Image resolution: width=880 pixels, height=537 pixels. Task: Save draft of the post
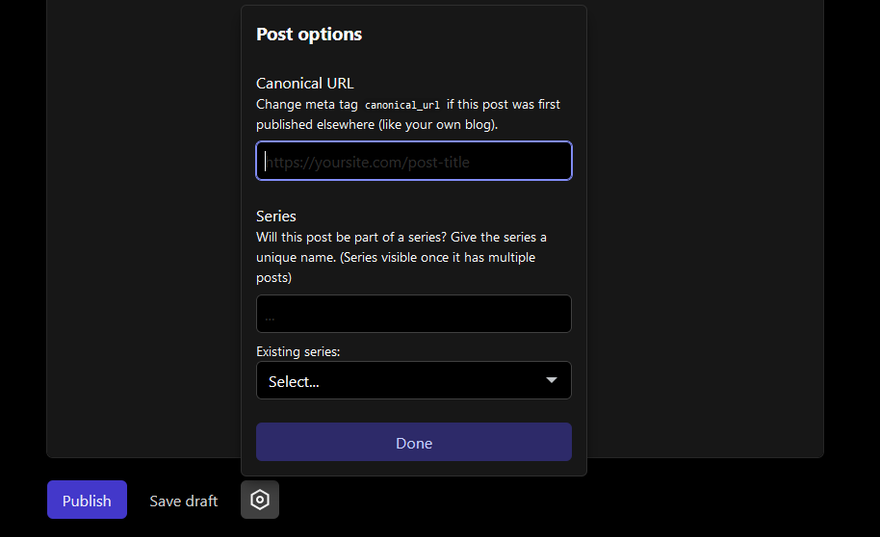[184, 501]
